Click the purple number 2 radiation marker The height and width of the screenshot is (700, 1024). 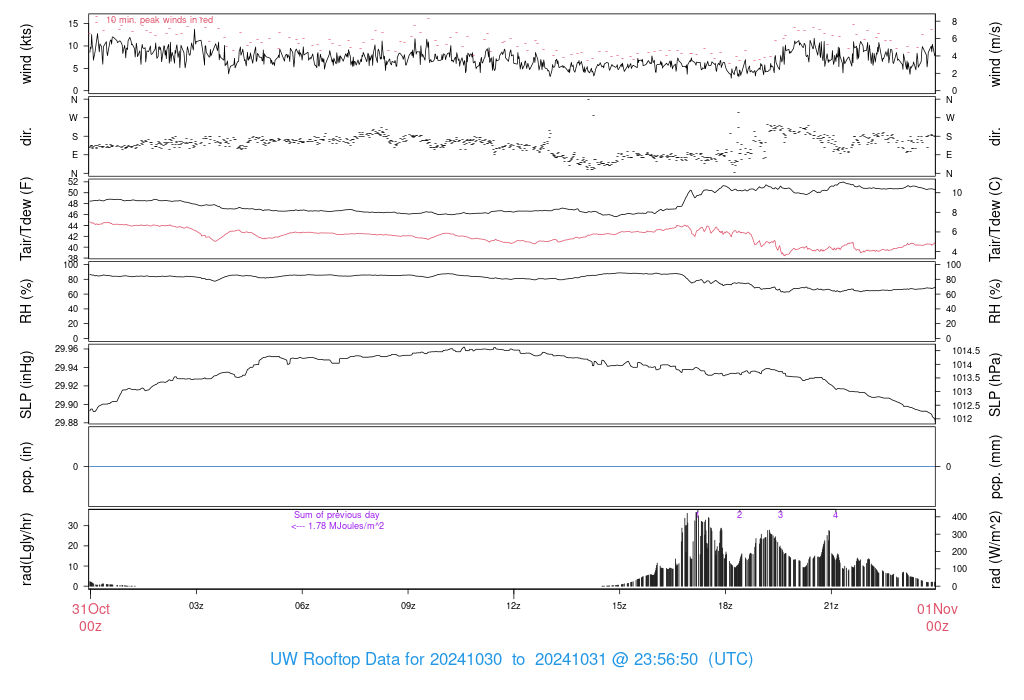(739, 514)
